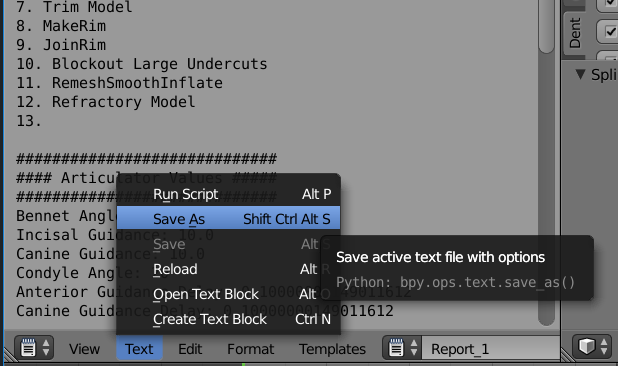
Task: Click the line '10. Blockout Large Undercuts'
Action: (142, 64)
